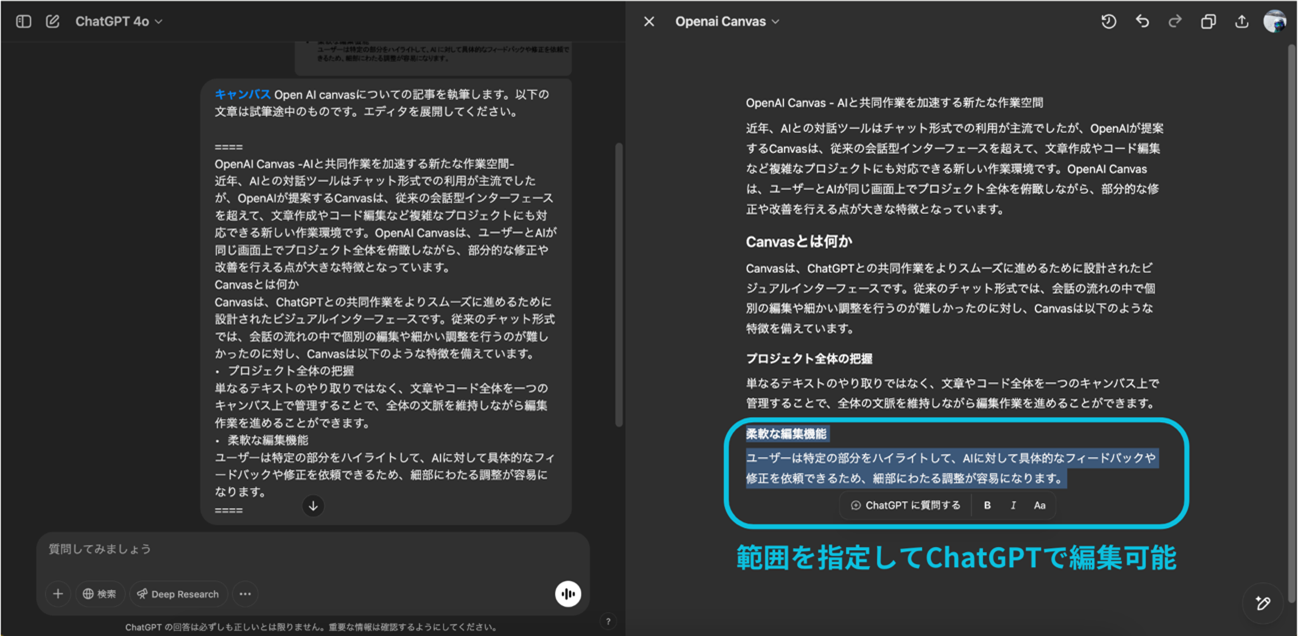
Task: Open the ChatGPT 4o model dropdown
Action: coord(119,21)
